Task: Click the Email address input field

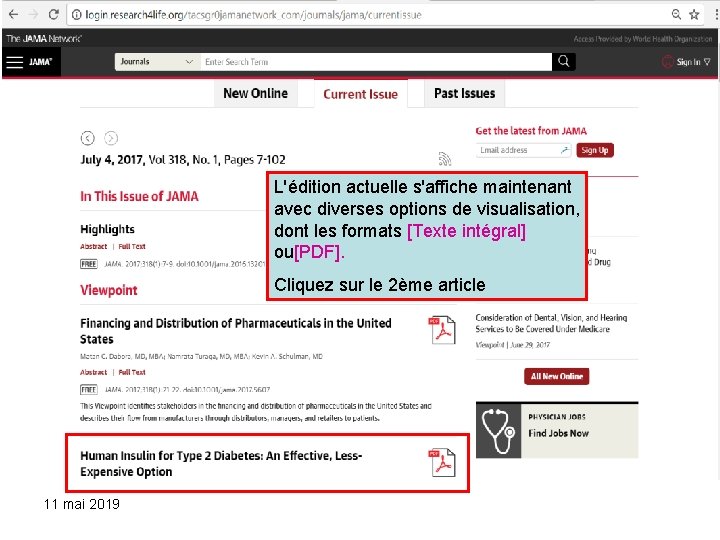Action: [x=523, y=150]
